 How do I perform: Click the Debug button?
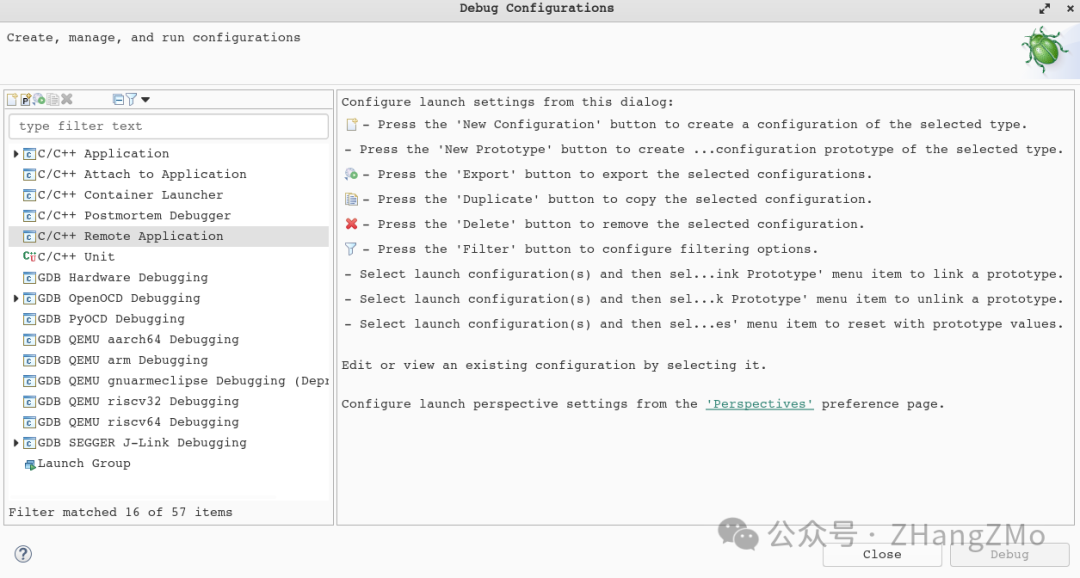pos(1010,555)
